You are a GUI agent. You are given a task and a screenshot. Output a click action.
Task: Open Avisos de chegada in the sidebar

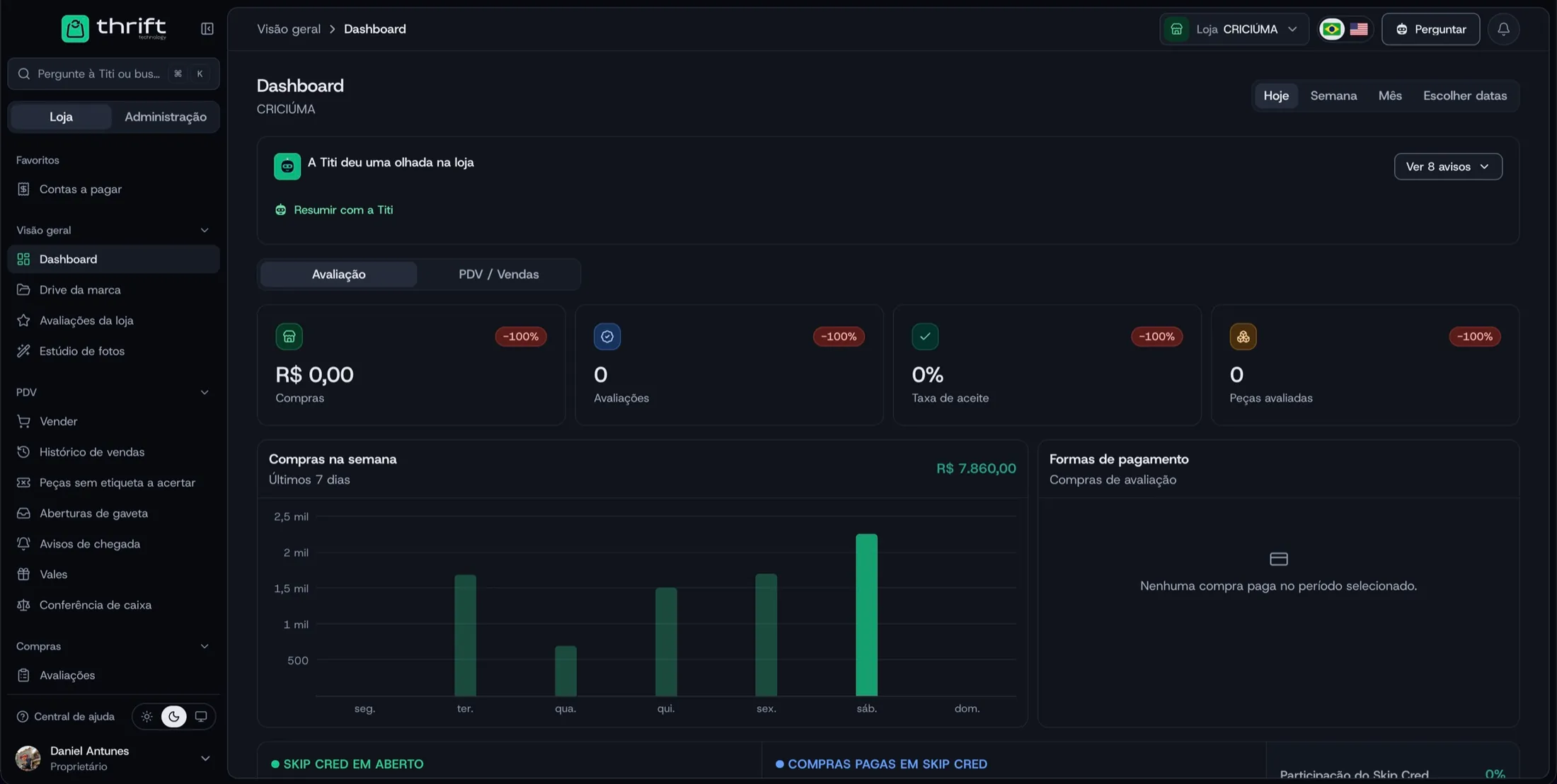pos(113,544)
